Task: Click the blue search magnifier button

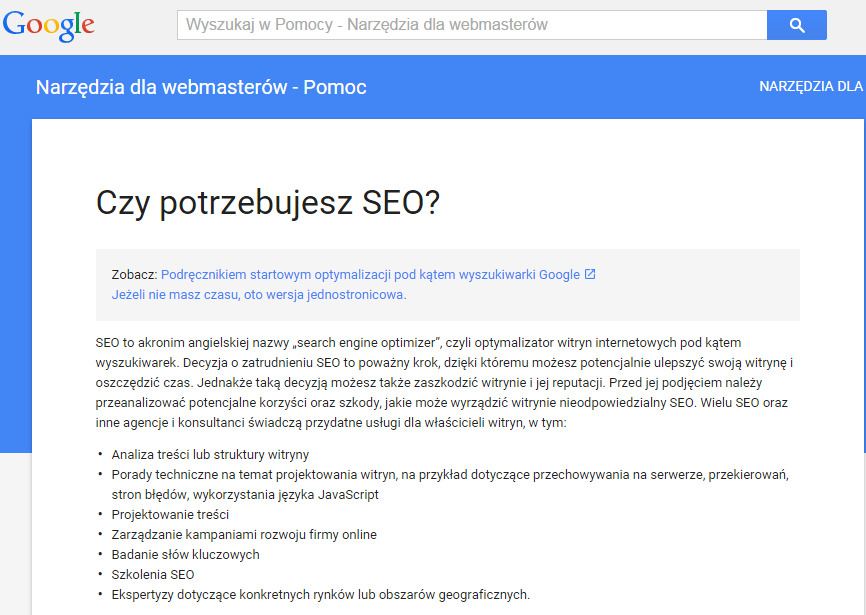Action: point(796,25)
